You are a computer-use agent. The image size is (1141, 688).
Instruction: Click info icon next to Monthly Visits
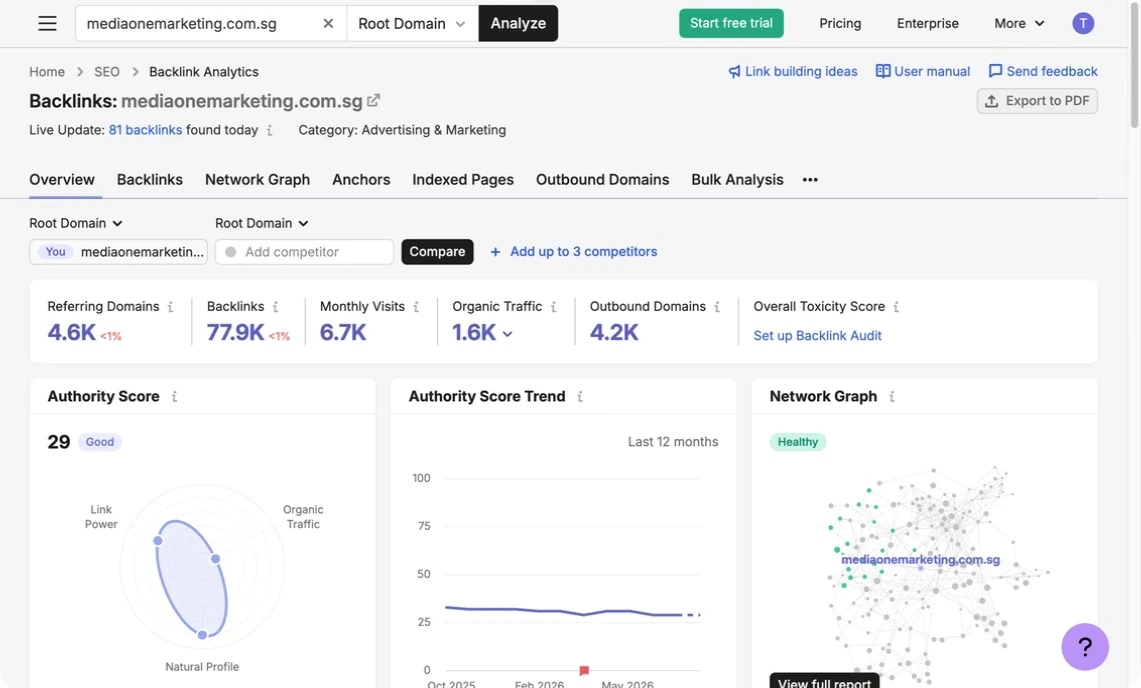tap(416, 307)
